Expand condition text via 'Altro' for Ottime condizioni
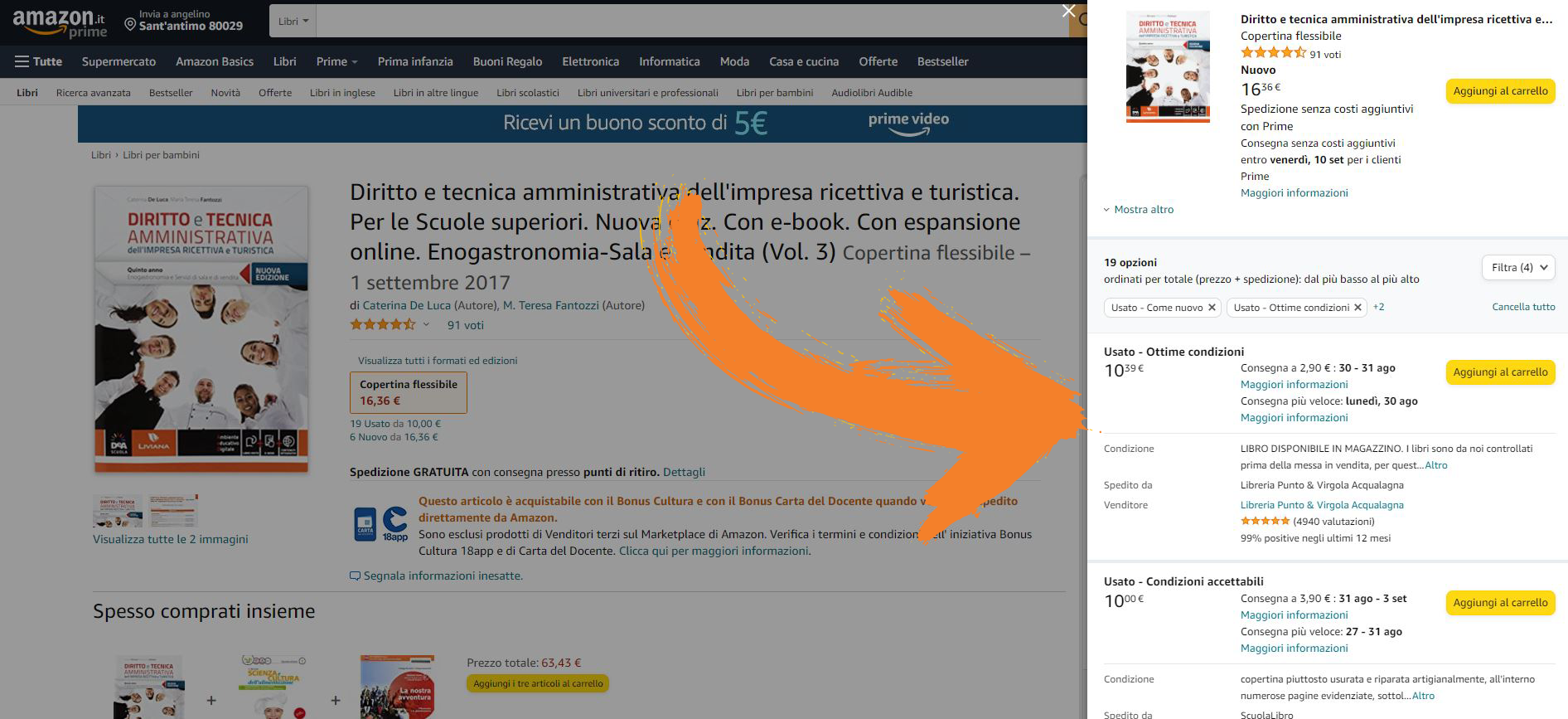The width and height of the screenshot is (1568, 719). click(1436, 465)
